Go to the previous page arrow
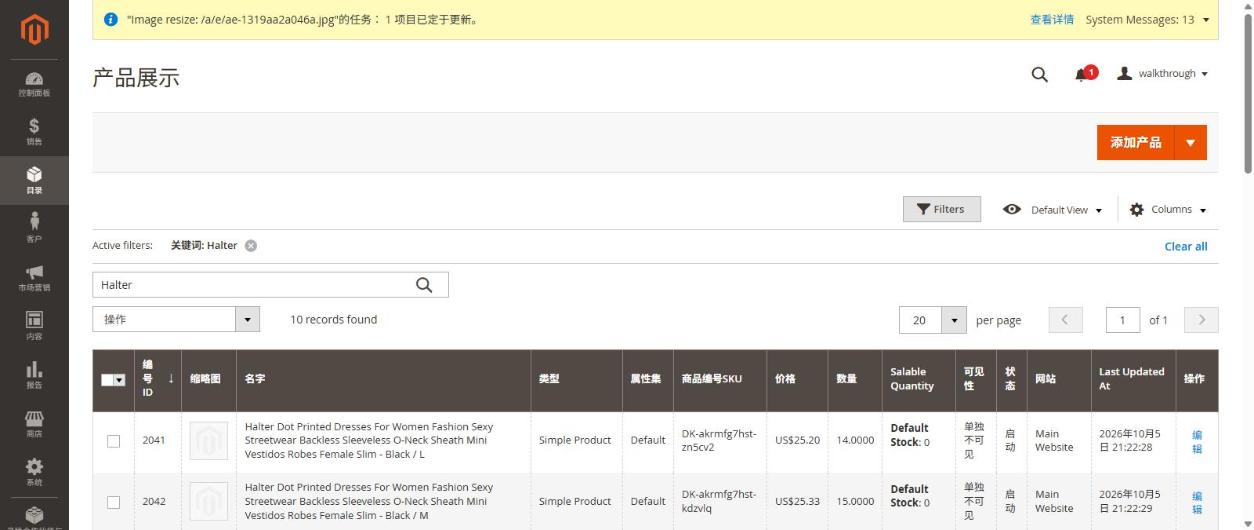The height and width of the screenshot is (530, 1254). (1065, 320)
